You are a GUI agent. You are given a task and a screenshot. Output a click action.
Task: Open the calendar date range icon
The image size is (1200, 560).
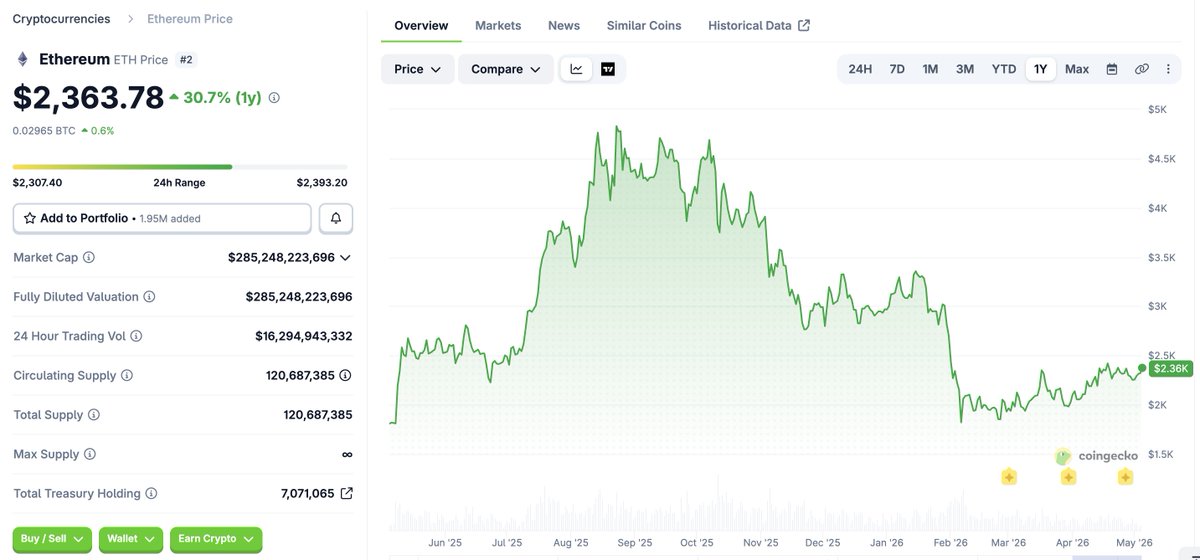1112,69
